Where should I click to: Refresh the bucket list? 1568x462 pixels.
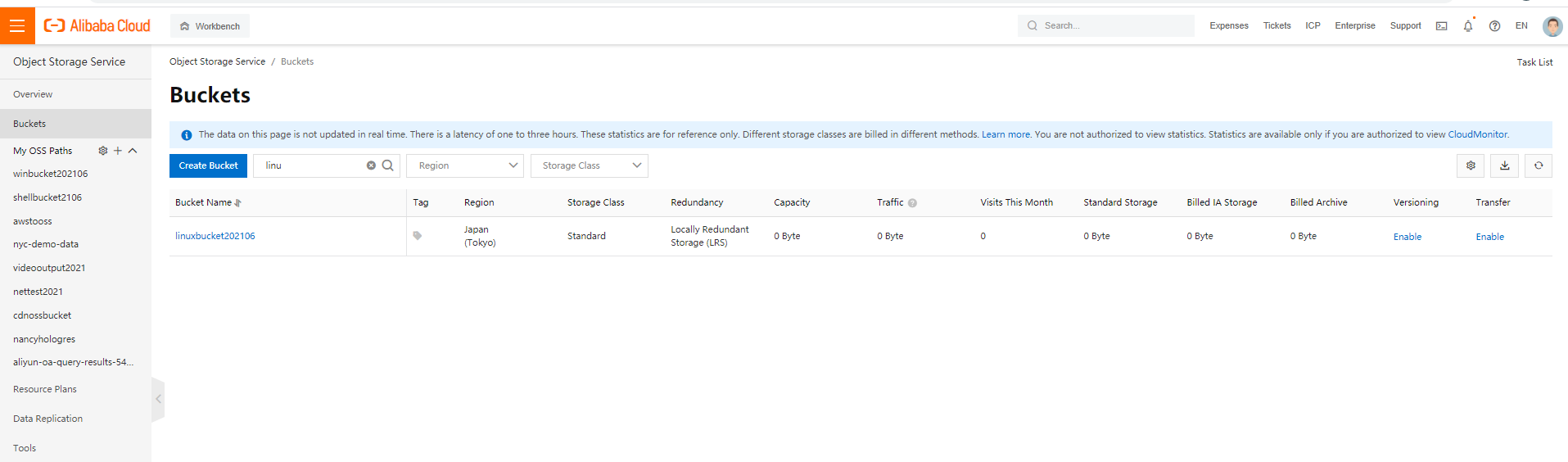tap(1539, 165)
